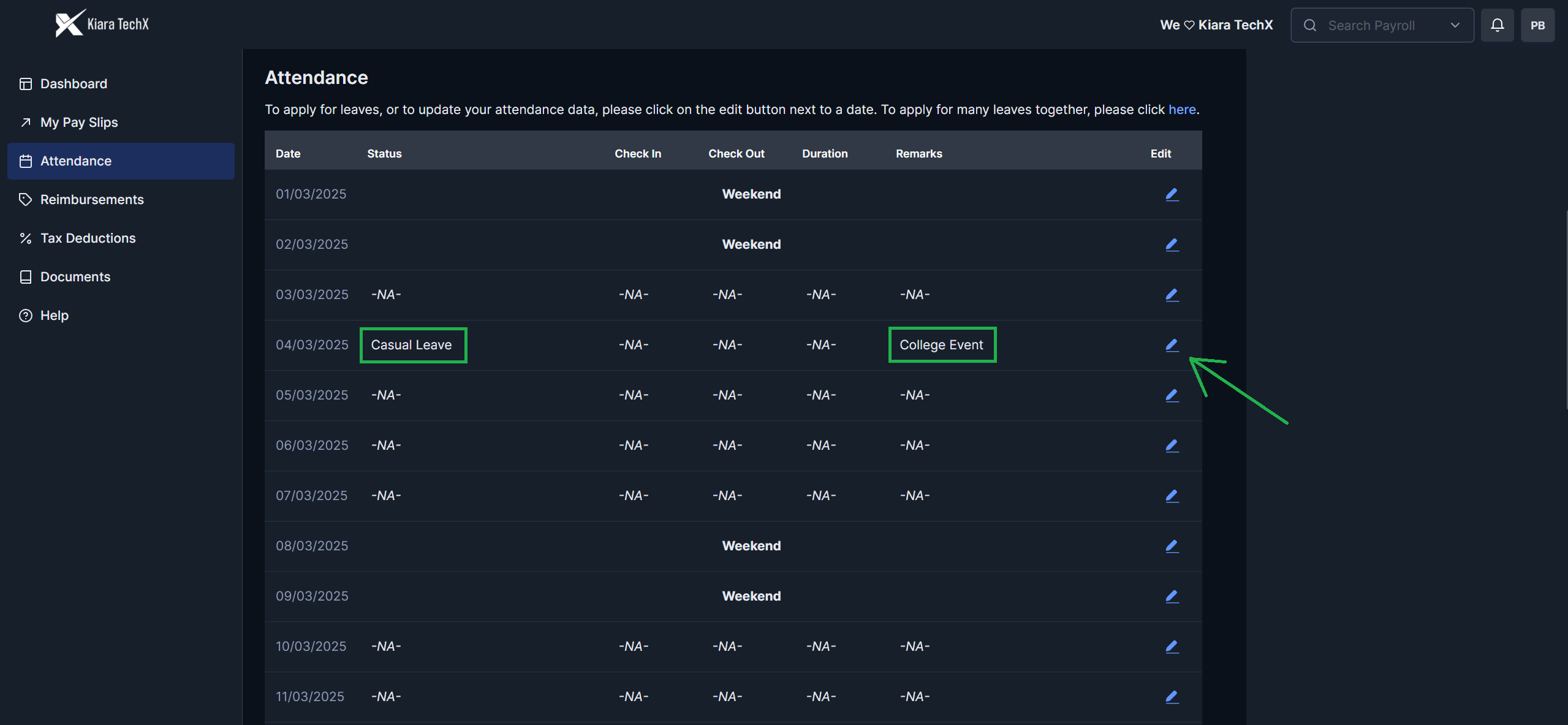Open the PB profile avatar menu
The image size is (1568, 725).
pyautogui.click(x=1537, y=25)
